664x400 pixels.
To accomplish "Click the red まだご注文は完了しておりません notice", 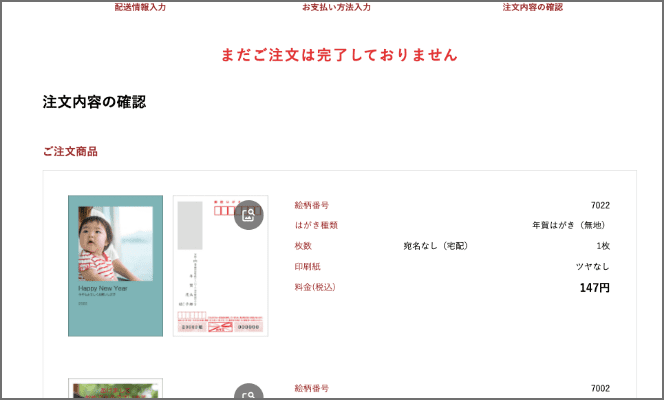I will [x=339, y=55].
